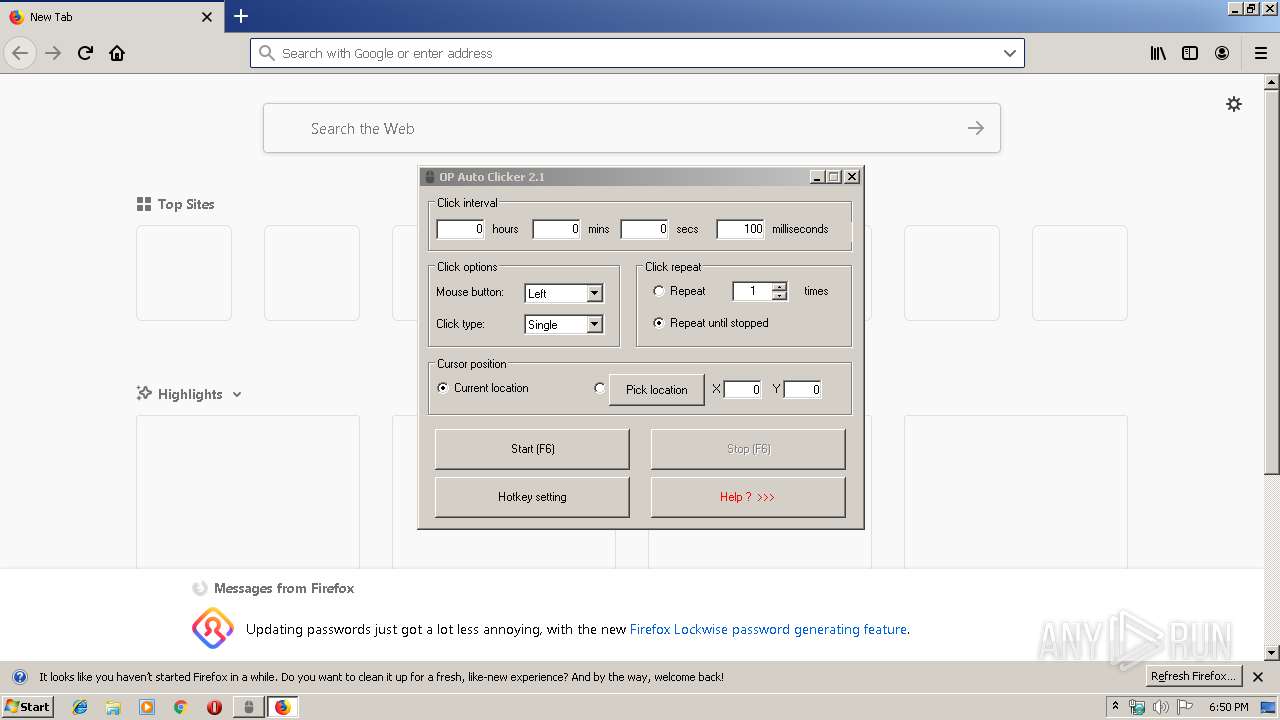The height and width of the screenshot is (720, 1280).
Task: Open Firefox Lockwise password generating feature link
Action: 768,630
